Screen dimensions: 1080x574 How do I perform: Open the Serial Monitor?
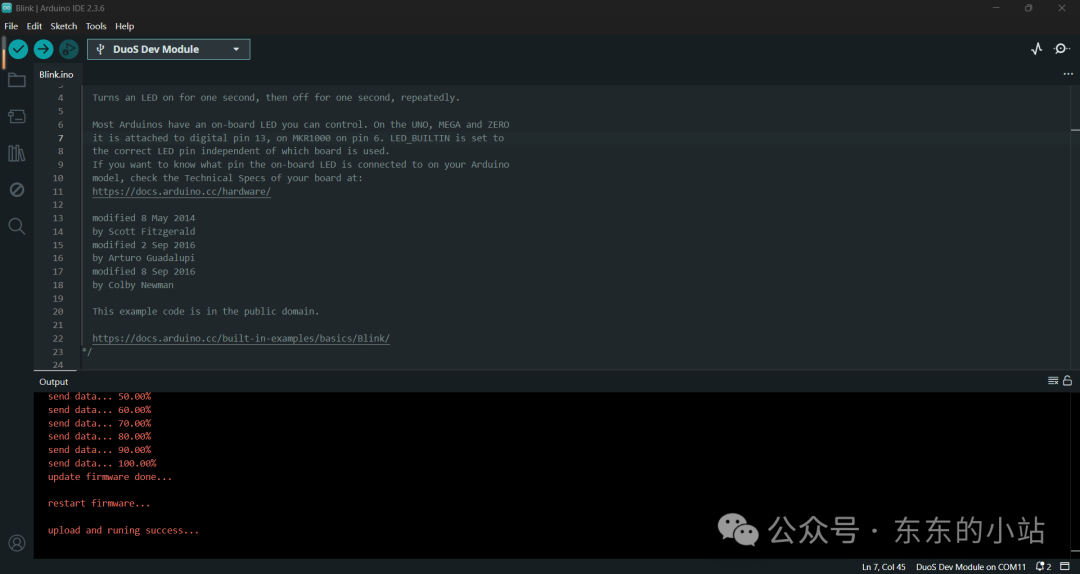(x=1062, y=49)
